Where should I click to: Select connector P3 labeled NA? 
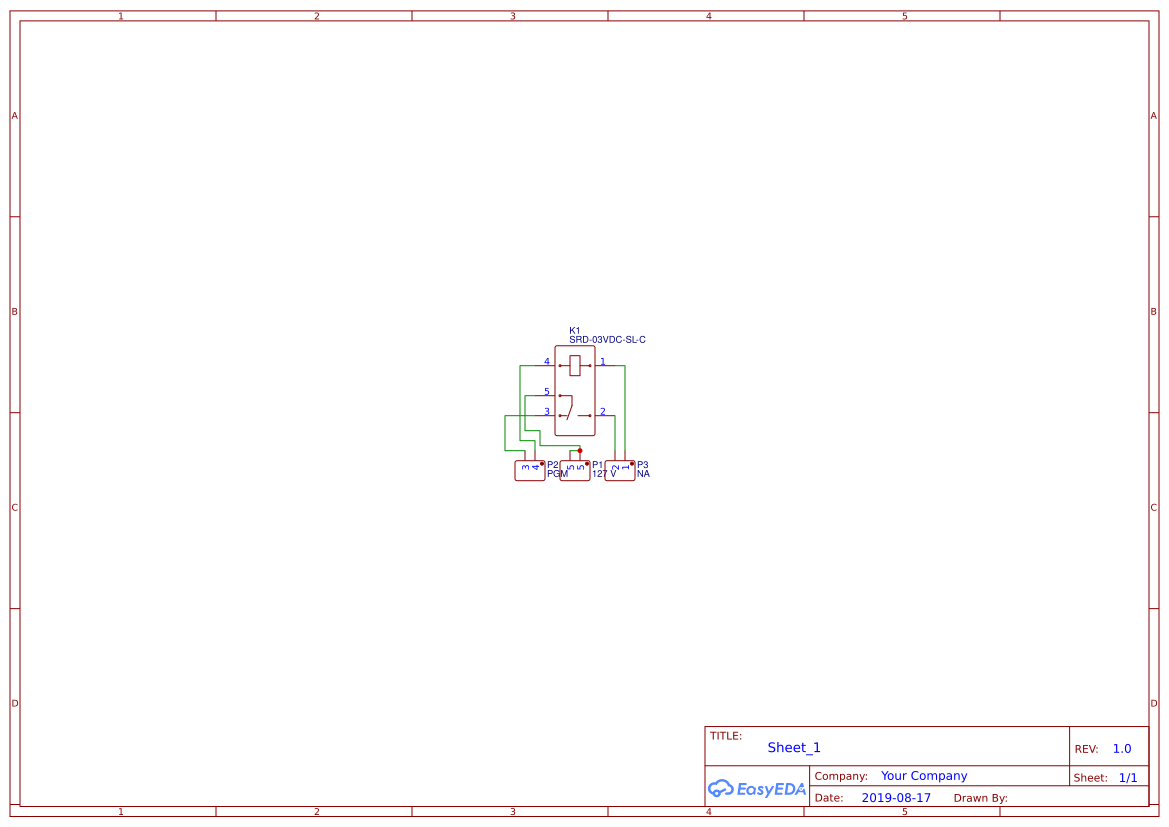tap(620, 469)
